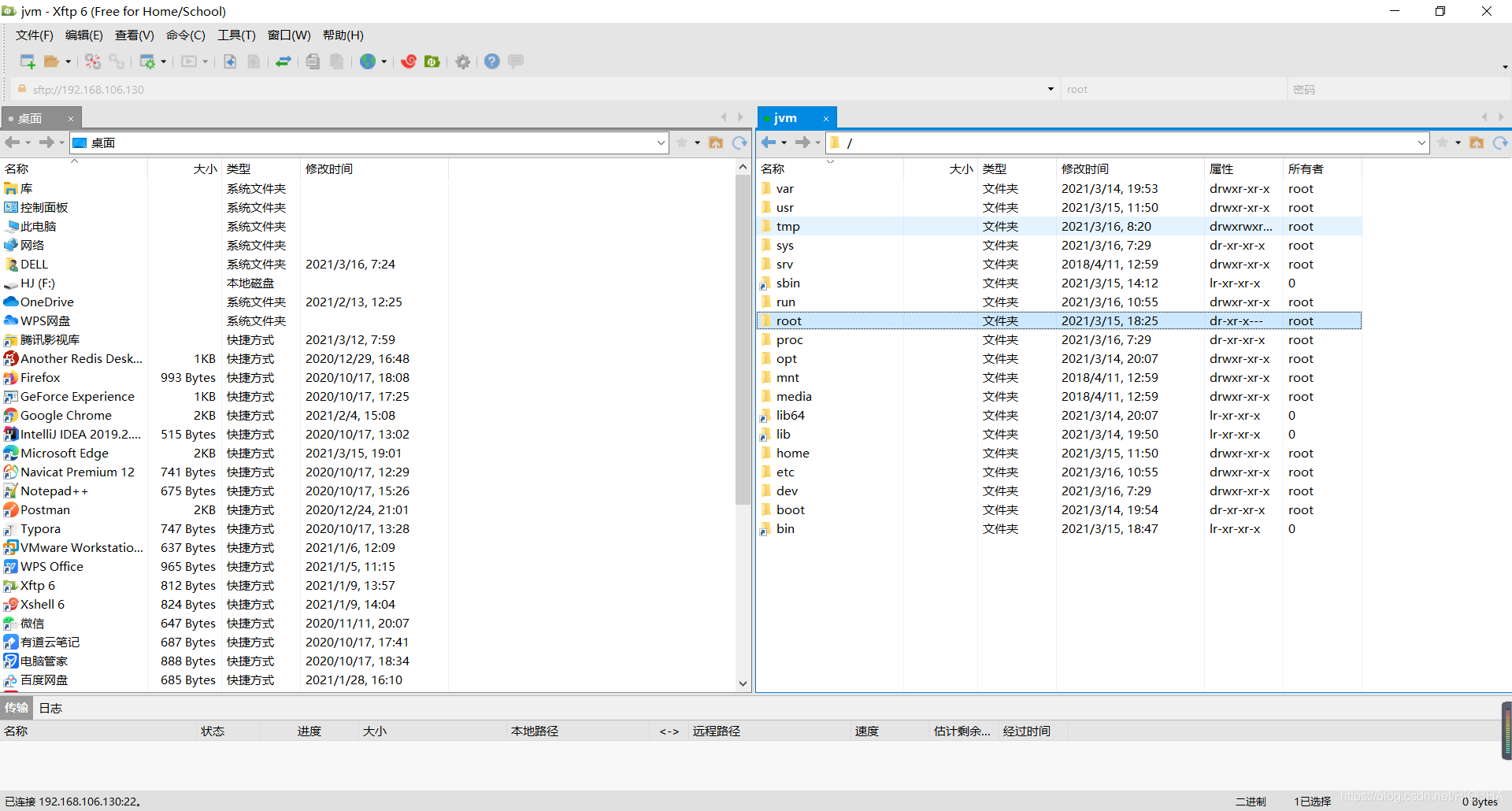Click the Copy documents toolbar icon
The image size is (1512, 811).
(313, 61)
